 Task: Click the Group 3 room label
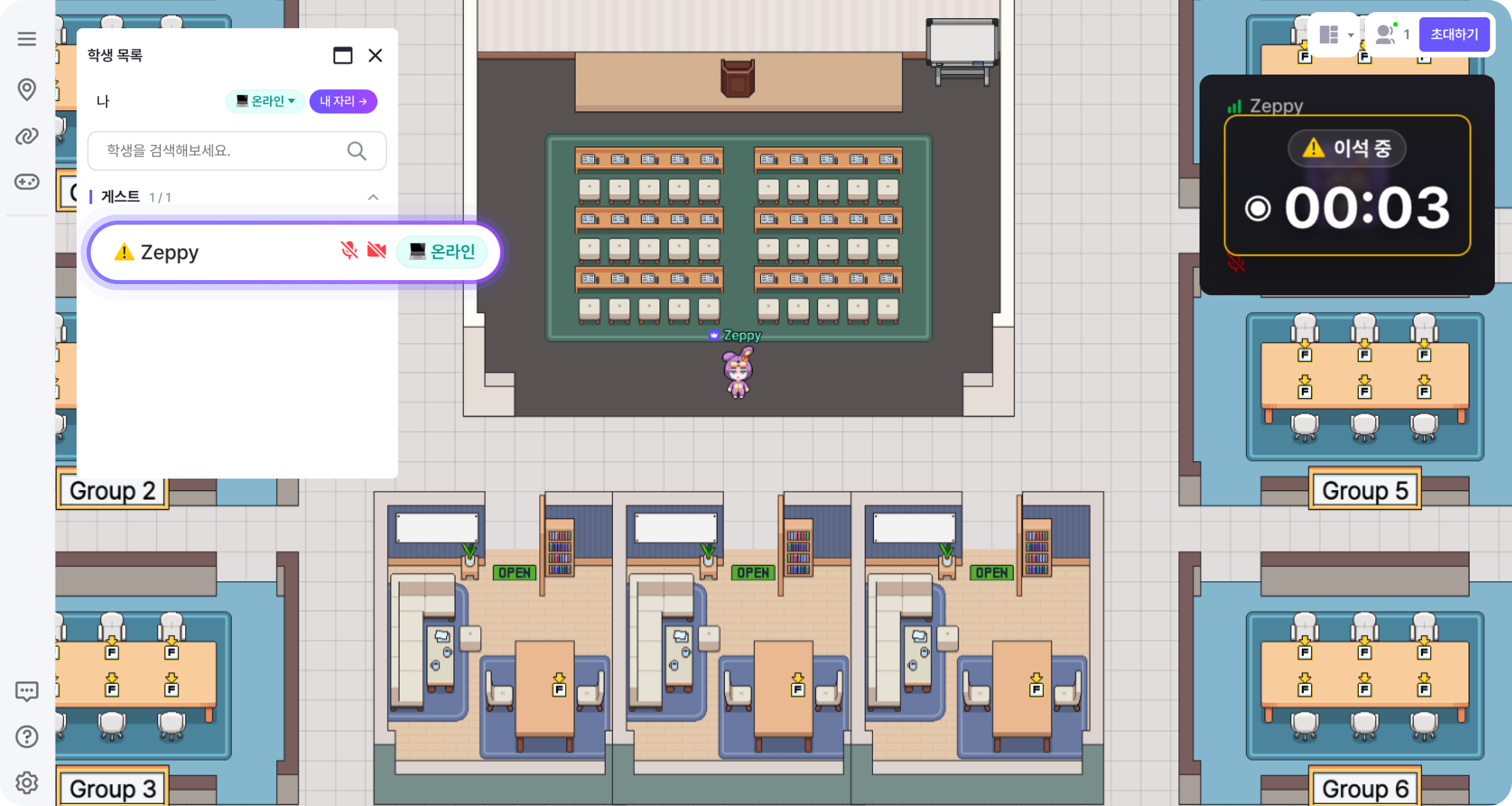[113, 788]
